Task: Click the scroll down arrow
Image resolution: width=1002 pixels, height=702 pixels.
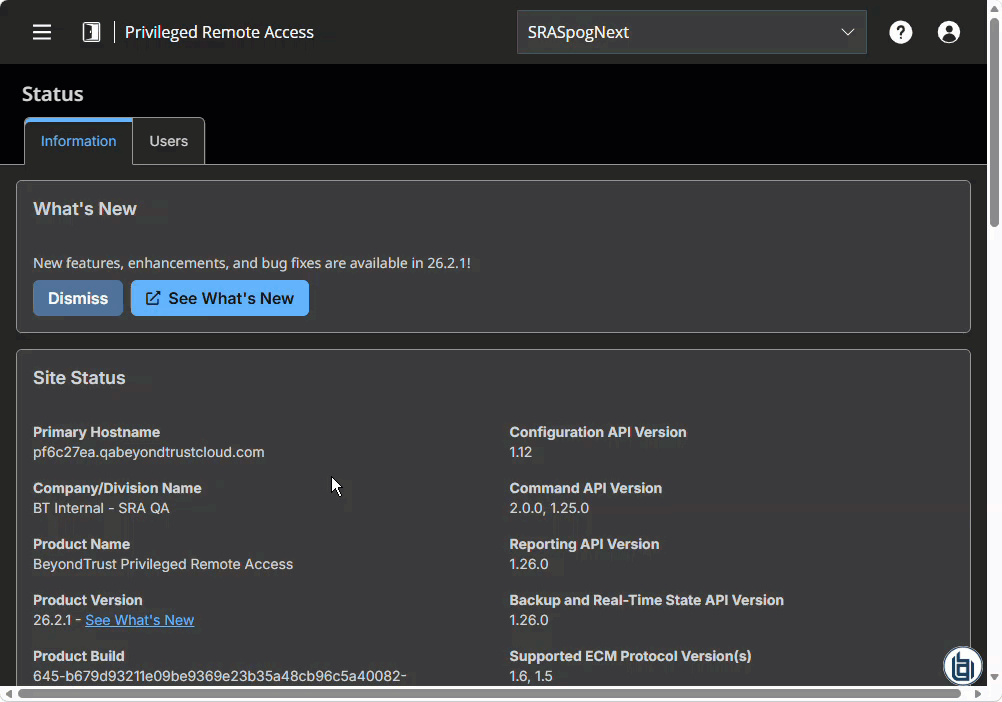Action: pyautogui.click(x=994, y=677)
